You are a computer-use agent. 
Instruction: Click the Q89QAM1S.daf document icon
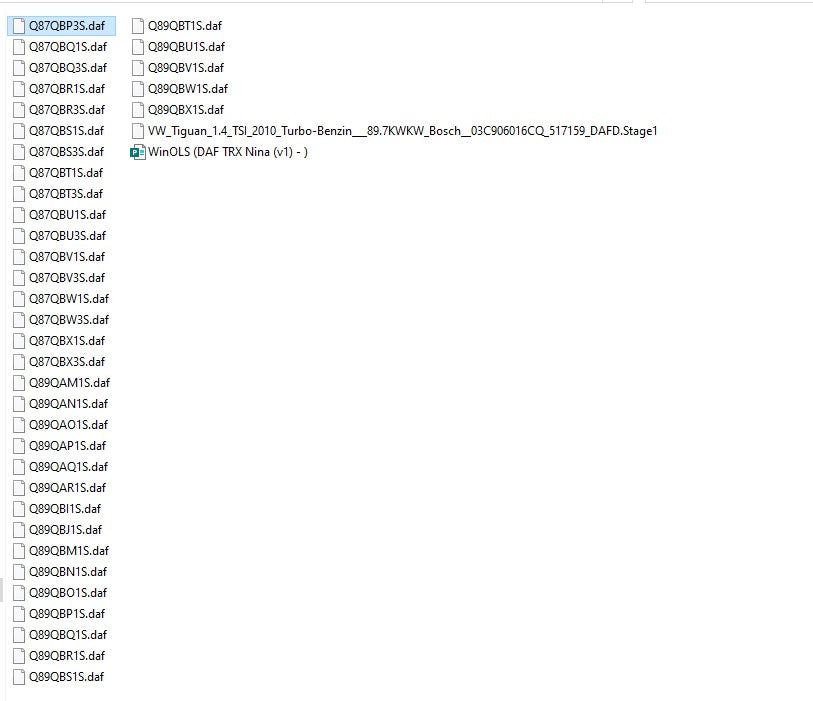pyautogui.click(x=19, y=383)
